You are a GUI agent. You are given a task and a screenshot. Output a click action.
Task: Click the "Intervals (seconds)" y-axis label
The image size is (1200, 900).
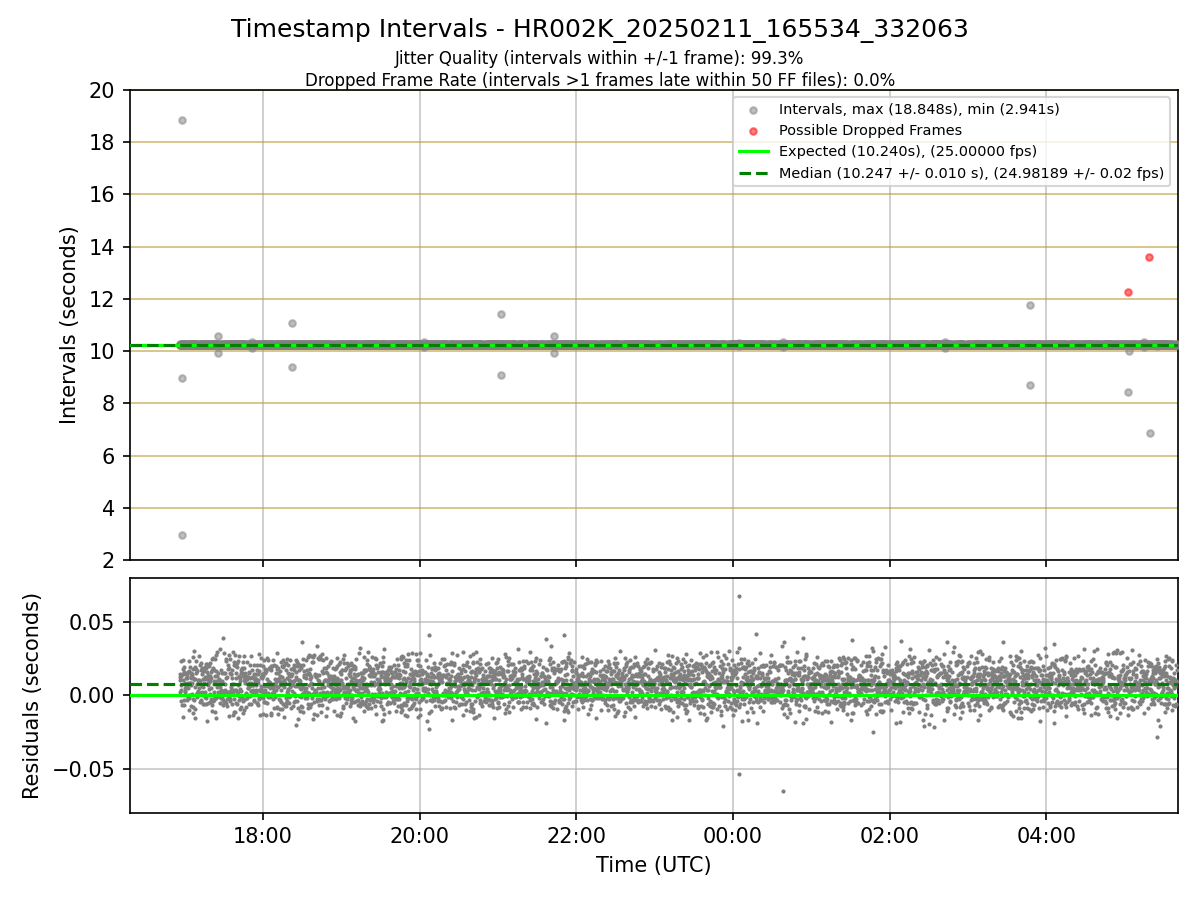(x=68, y=325)
